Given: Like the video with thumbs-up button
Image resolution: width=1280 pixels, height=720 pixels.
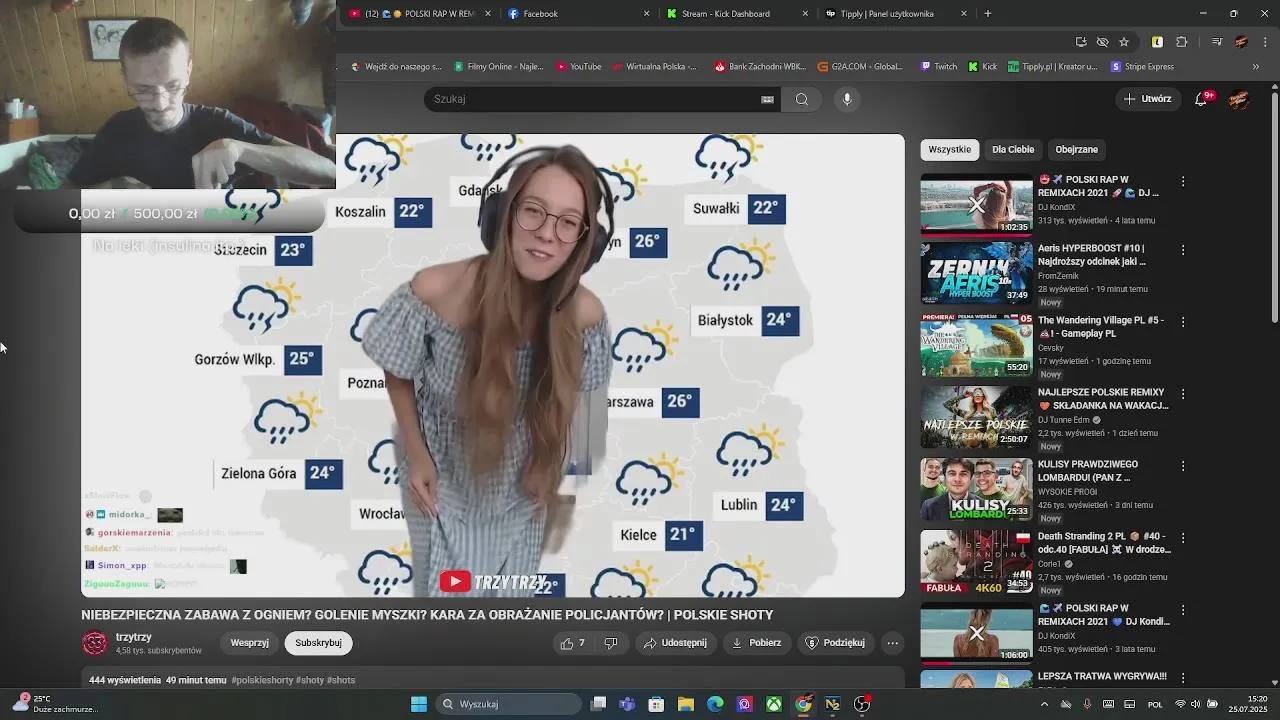Looking at the screenshot, I should pyautogui.click(x=573, y=643).
